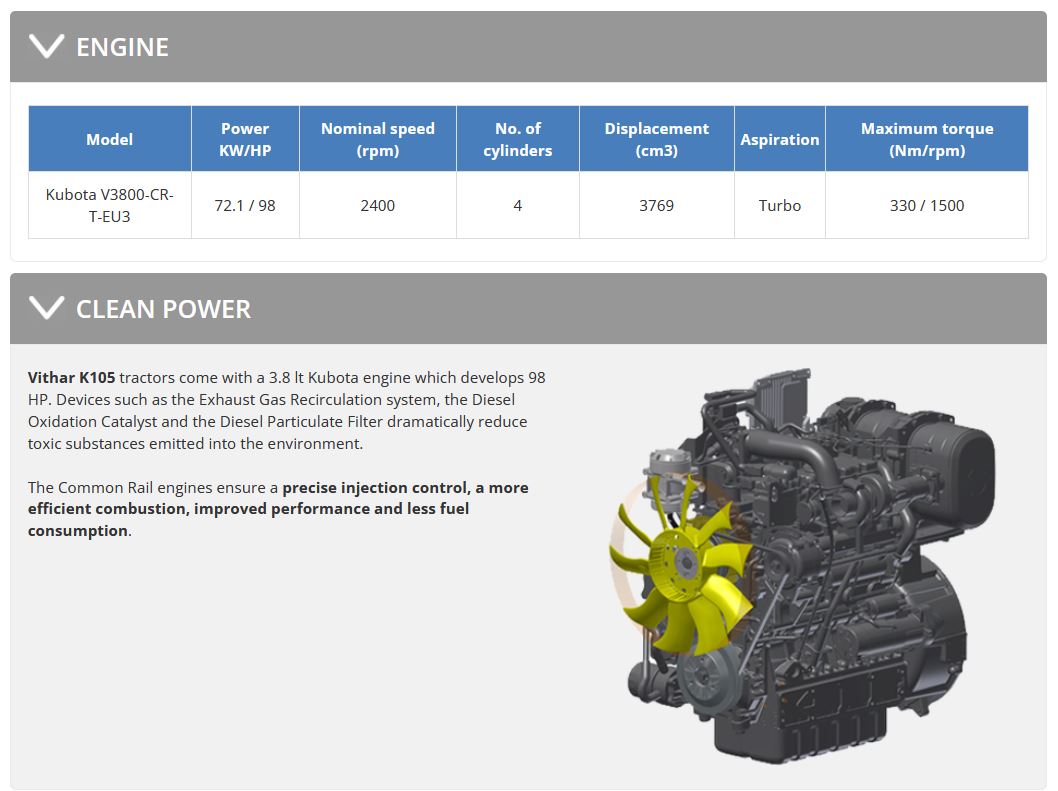Screen dimensions: 1058x791
Task: Click the No. of cylinders header
Action: 517,139
